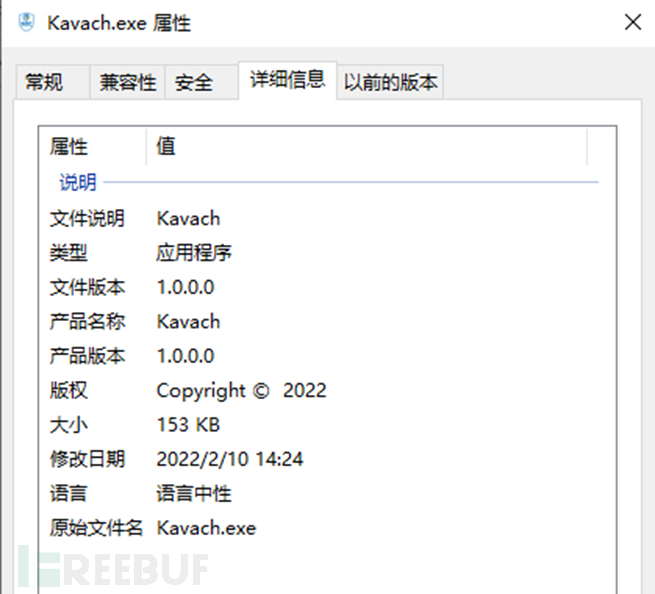The height and width of the screenshot is (594, 655).
Task: Select the 类型 row label
Action: point(69,253)
